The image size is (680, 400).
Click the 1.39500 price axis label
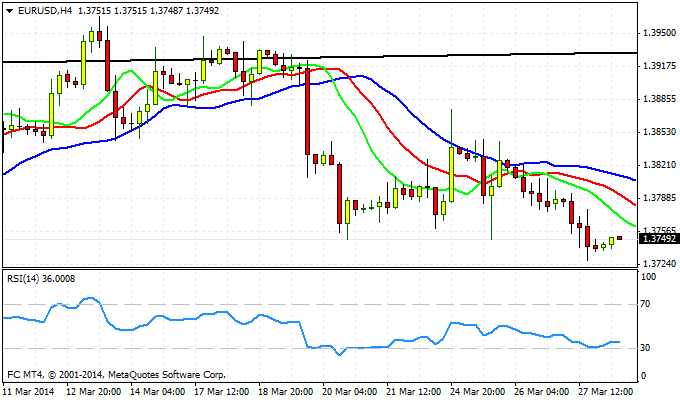[x=659, y=33]
